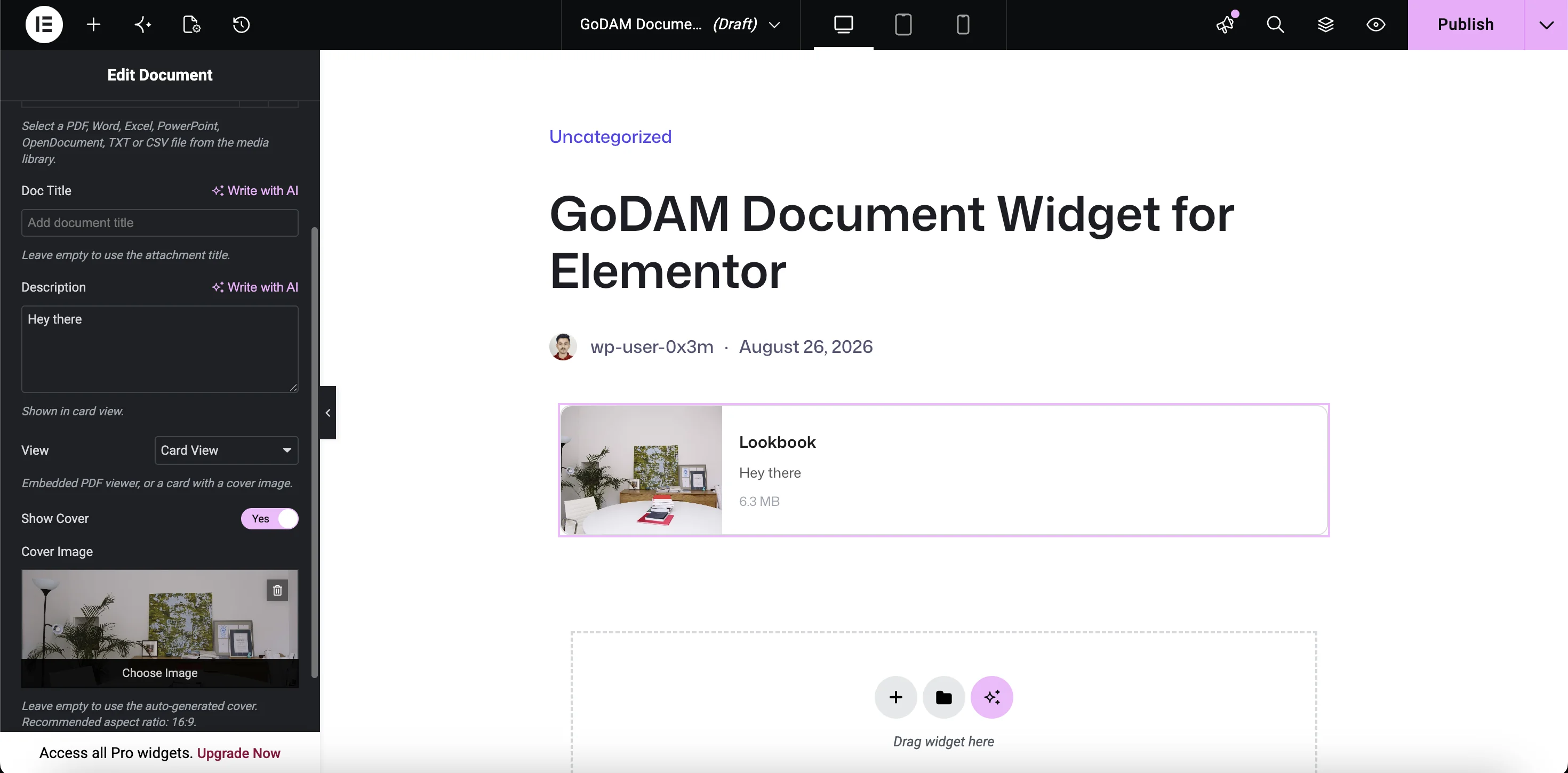Open the View dropdown set to Card View
The width and height of the screenshot is (1568, 773).
[x=227, y=450]
